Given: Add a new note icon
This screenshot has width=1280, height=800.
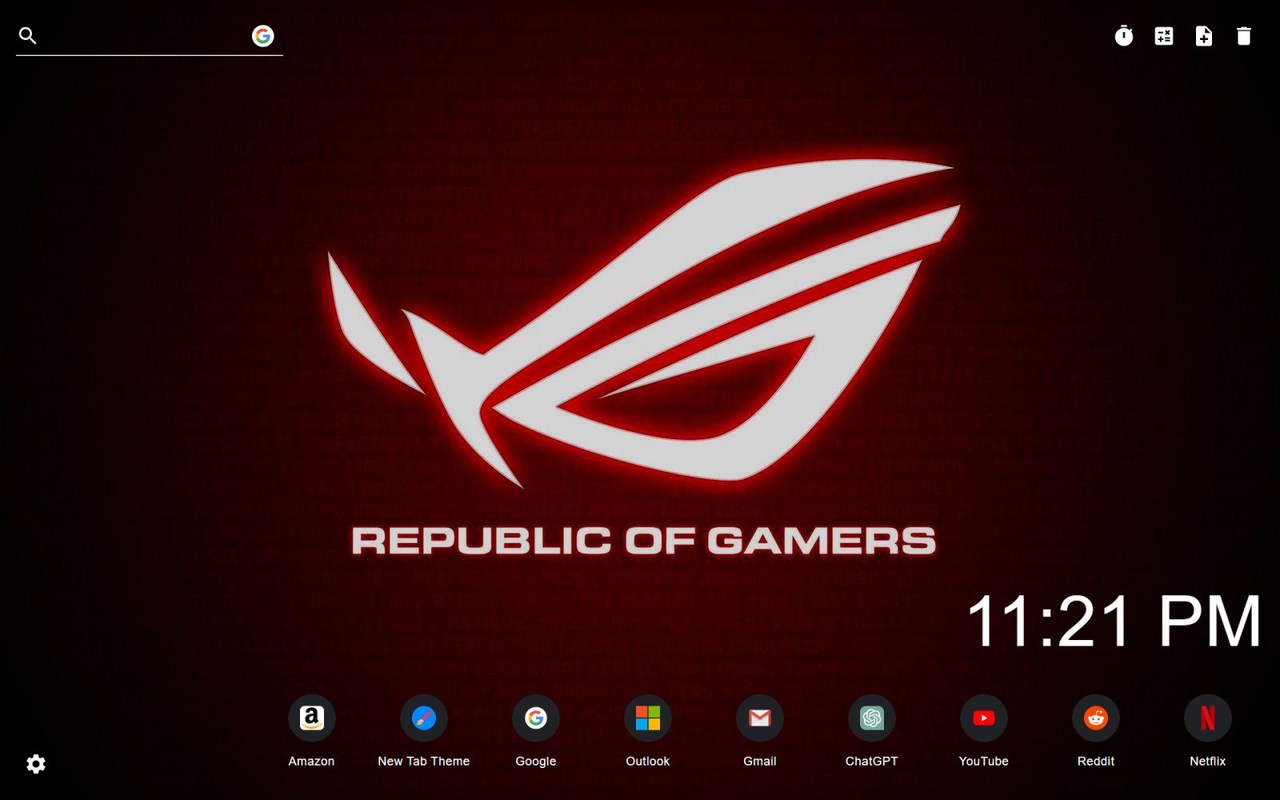Looking at the screenshot, I should point(1204,36).
